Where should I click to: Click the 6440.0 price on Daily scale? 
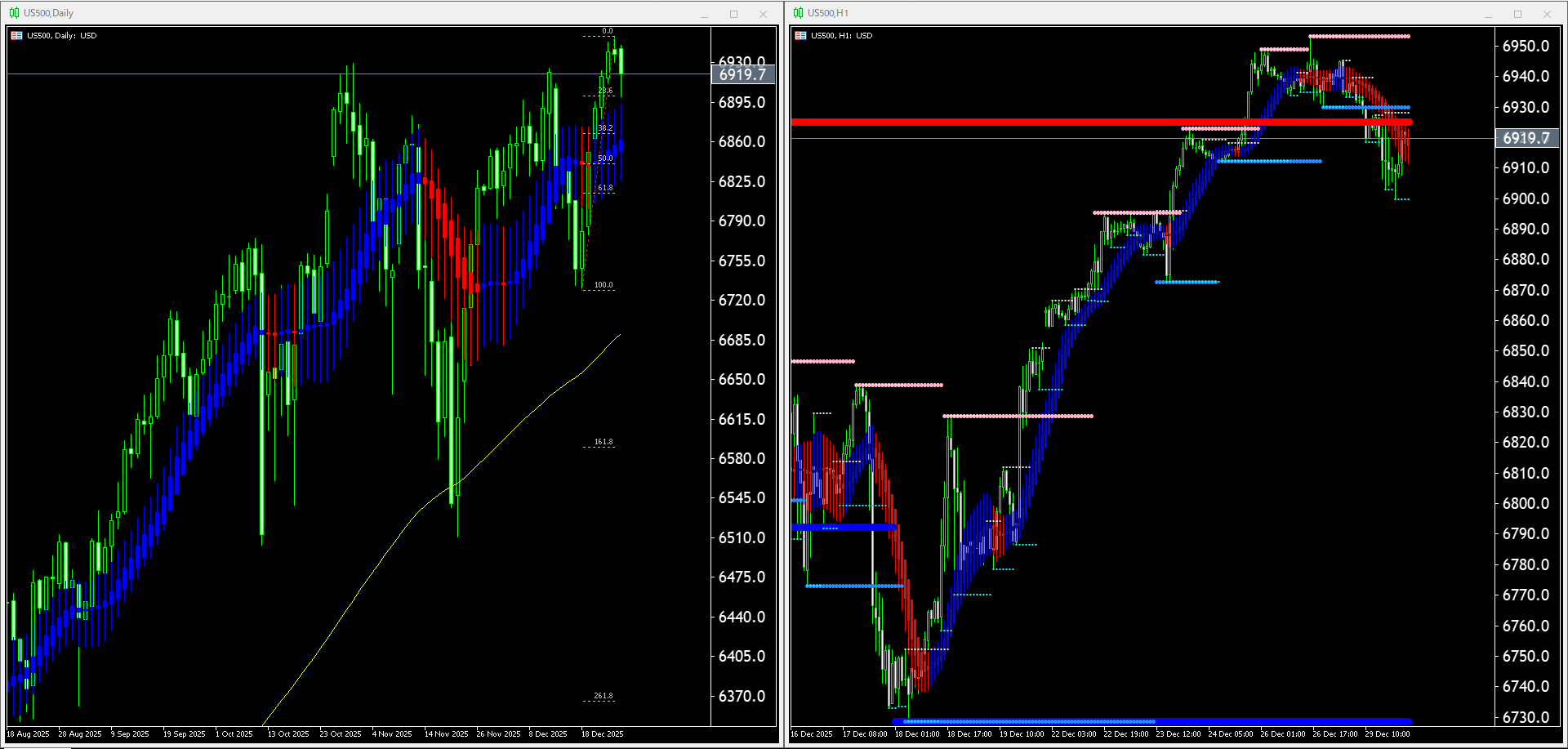point(742,617)
